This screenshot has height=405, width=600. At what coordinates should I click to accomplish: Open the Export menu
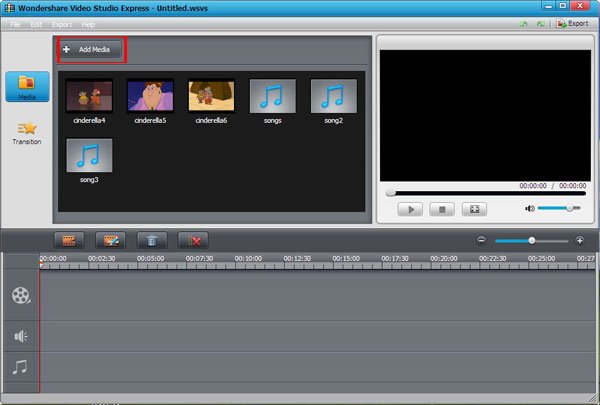pos(62,24)
